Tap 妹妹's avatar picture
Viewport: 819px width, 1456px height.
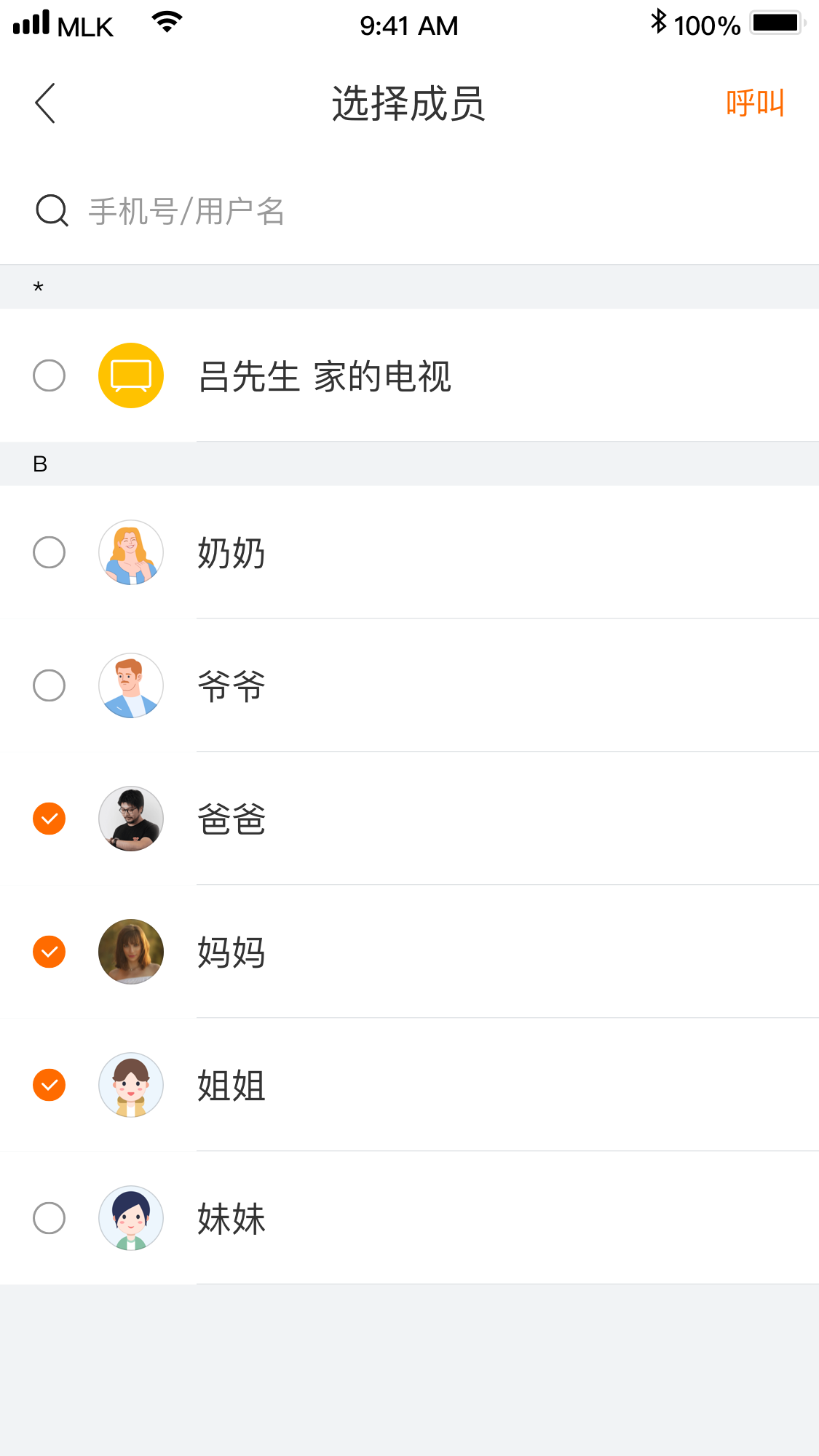[x=131, y=1218]
